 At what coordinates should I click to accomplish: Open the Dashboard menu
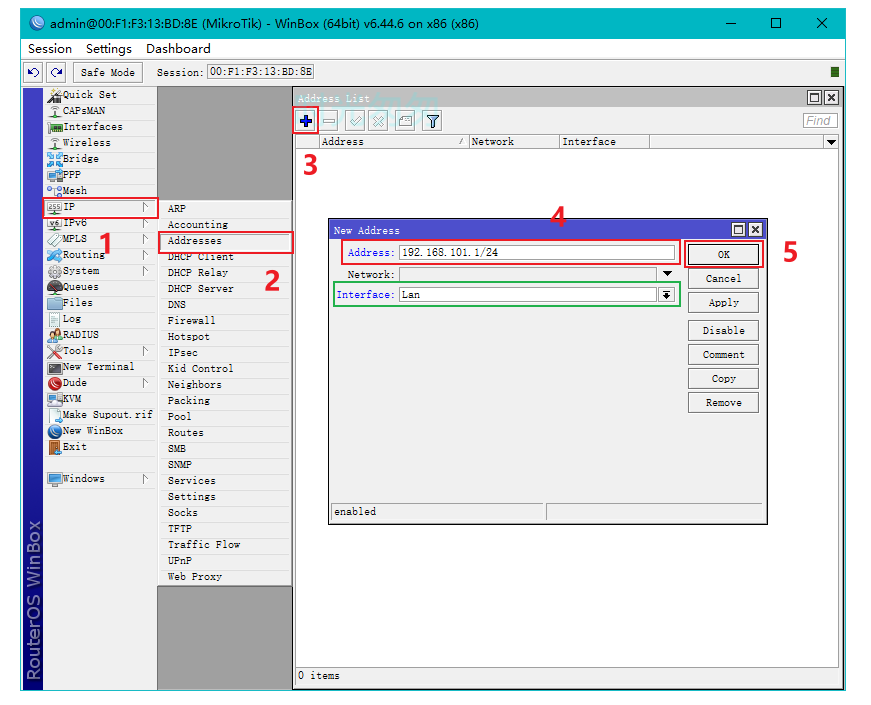[178, 49]
